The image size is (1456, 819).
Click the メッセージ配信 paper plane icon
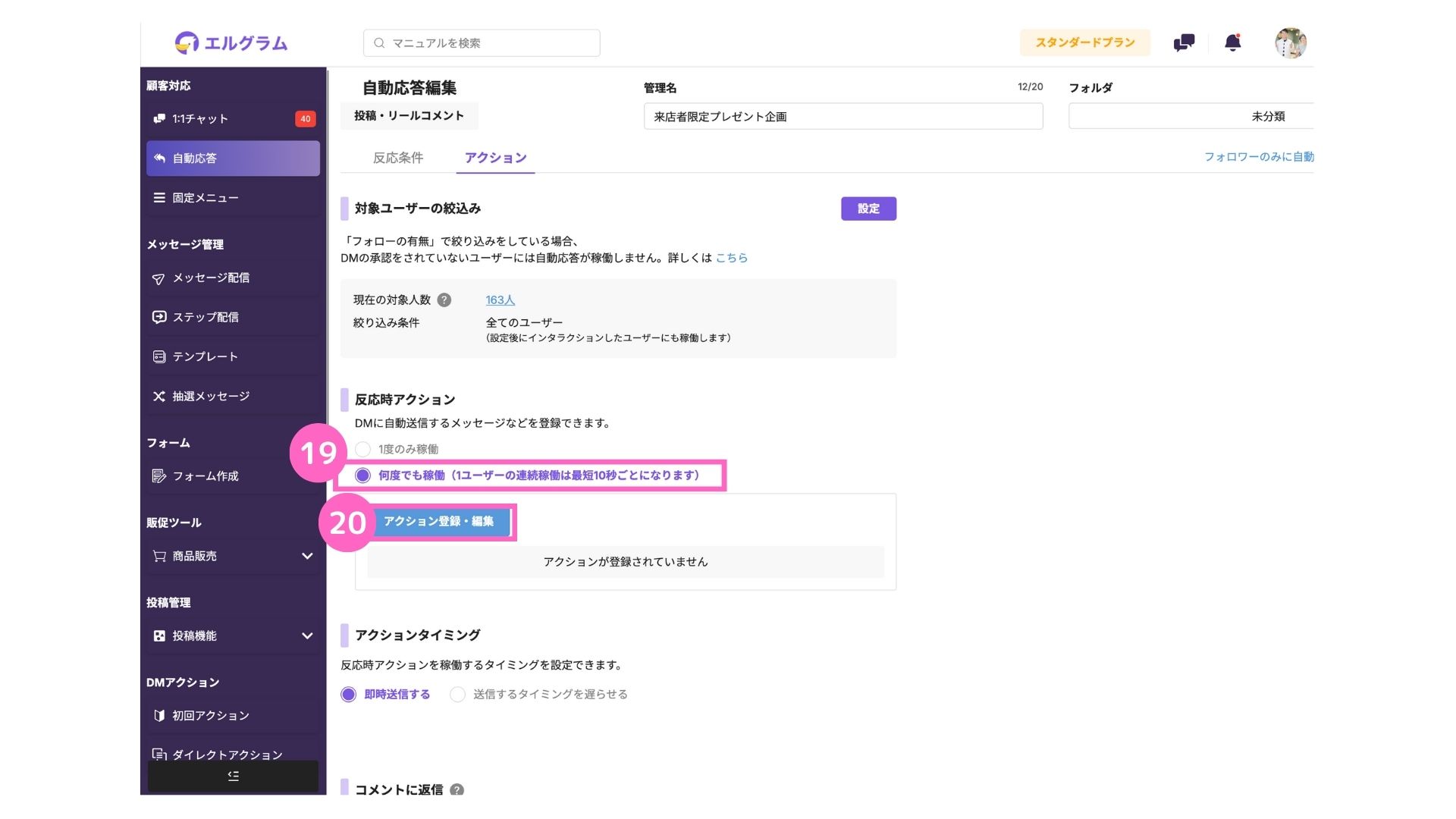tap(158, 278)
